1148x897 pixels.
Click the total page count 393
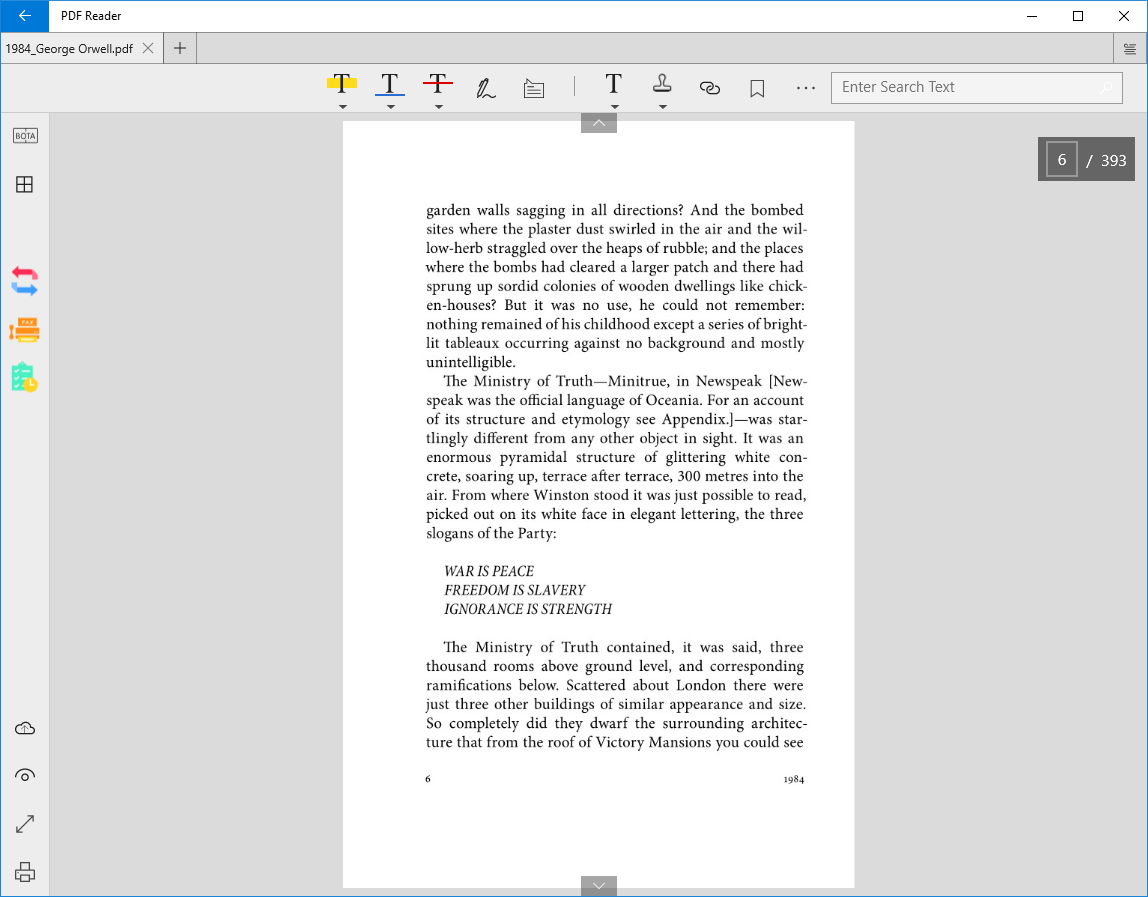pyautogui.click(x=1114, y=160)
